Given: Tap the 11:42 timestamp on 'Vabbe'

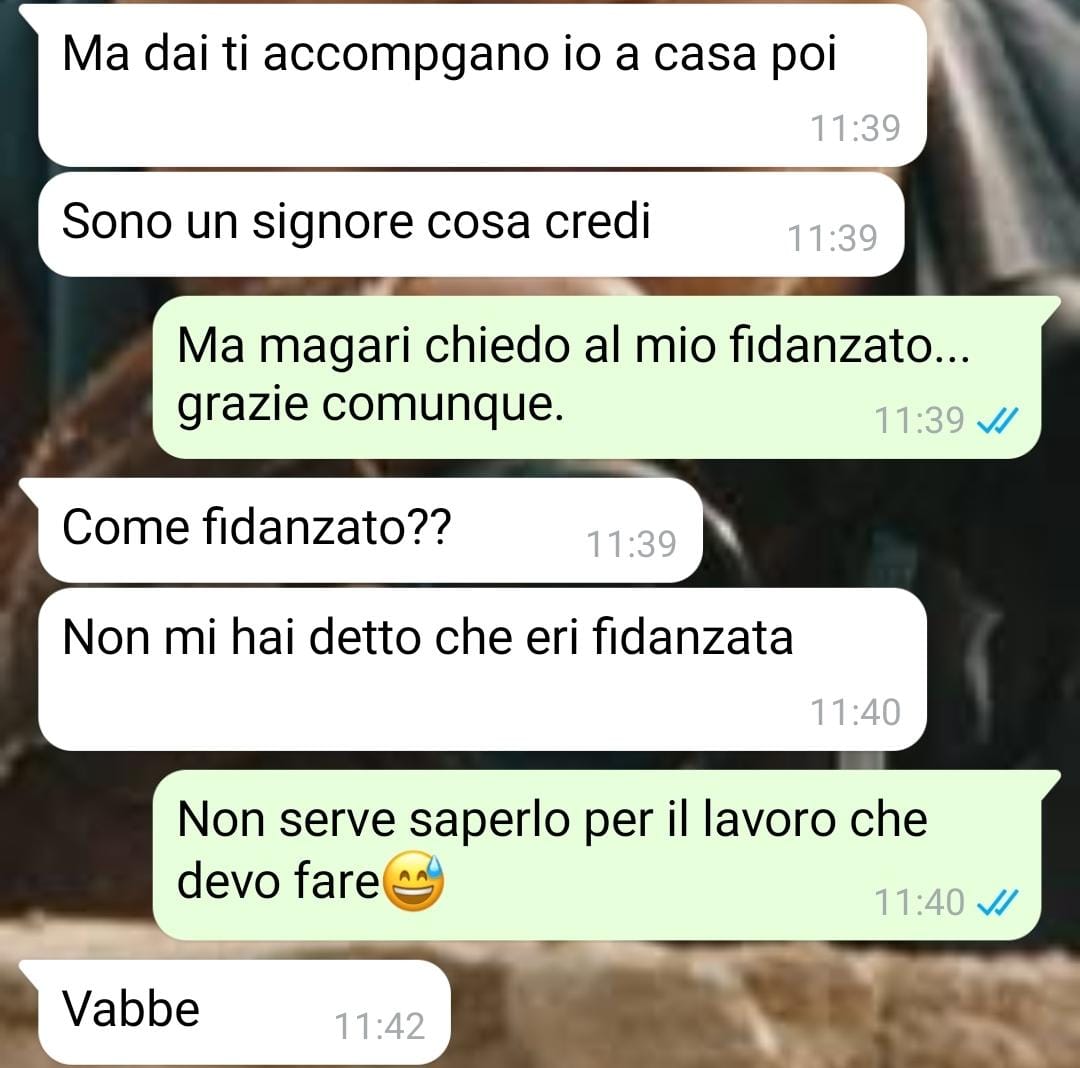Looking at the screenshot, I should coord(380,1026).
